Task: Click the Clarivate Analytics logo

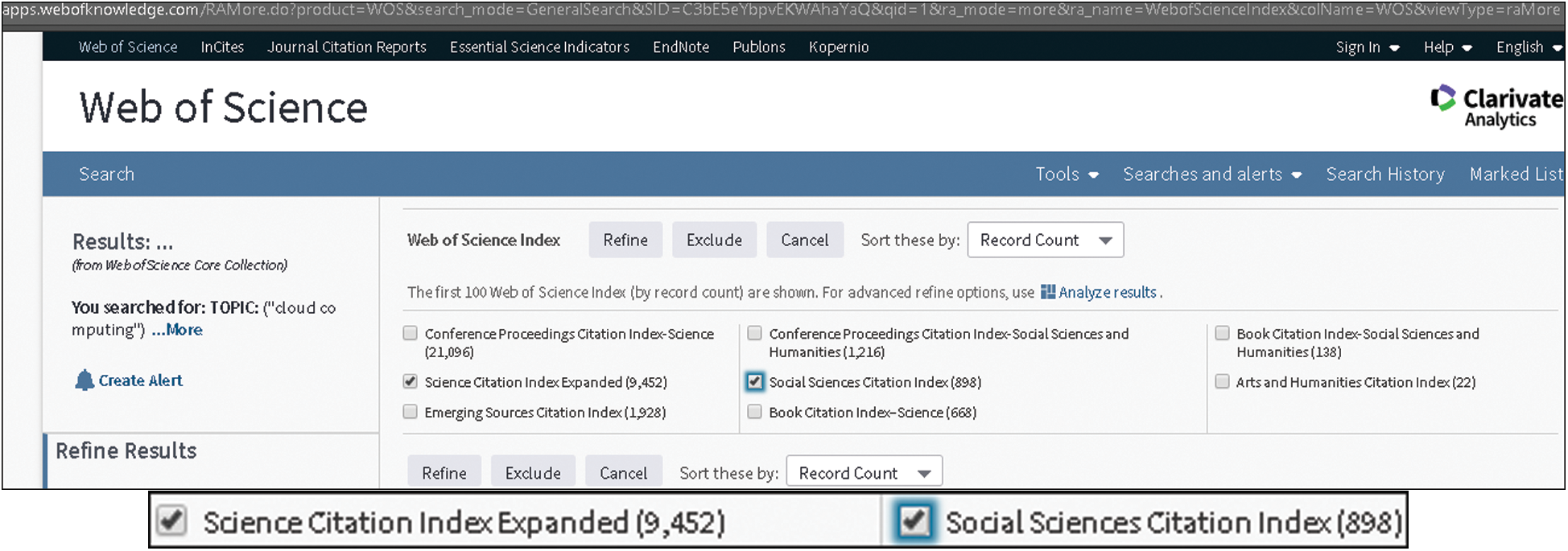Action: [x=1496, y=107]
